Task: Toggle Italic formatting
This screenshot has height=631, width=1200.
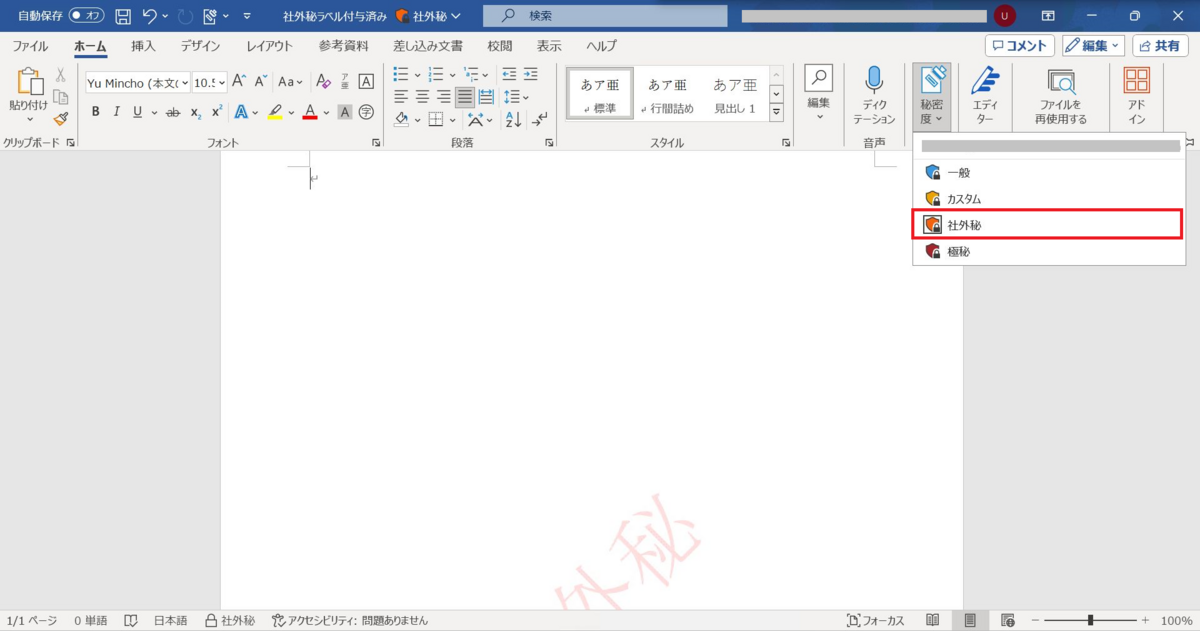Action: pyautogui.click(x=116, y=112)
